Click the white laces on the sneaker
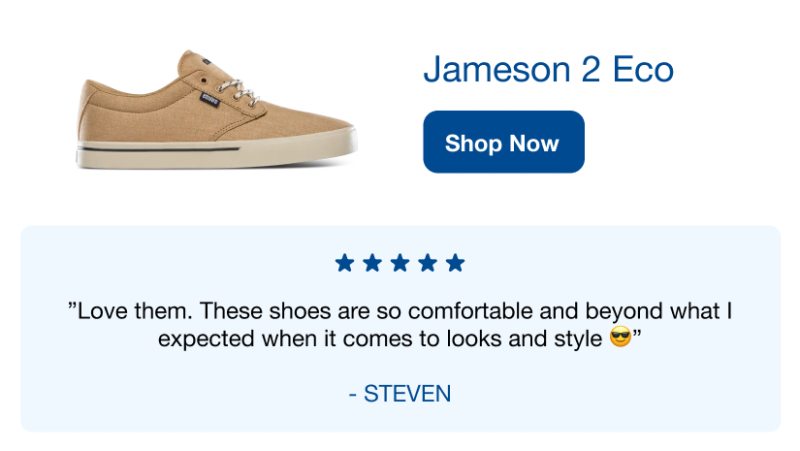Image resolution: width=800 pixels, height=451 pixels. [x=238, y=92]
